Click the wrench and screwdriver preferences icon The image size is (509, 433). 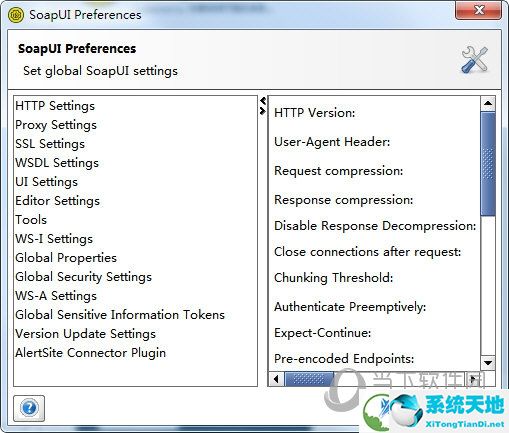(x=475, y=60)
